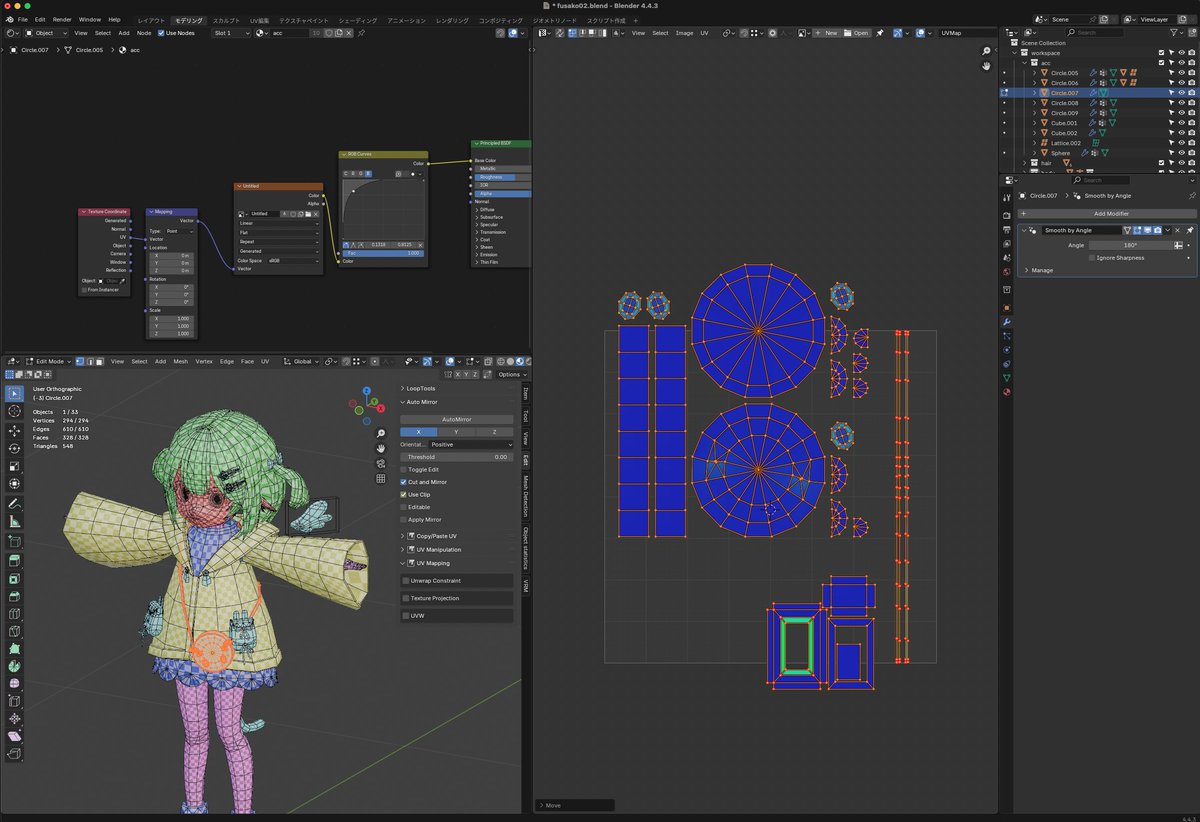Uncheck the Use Clip checkbox
Image resolution: width=1200 pixels, height=822 pixels.
point(404,494)
